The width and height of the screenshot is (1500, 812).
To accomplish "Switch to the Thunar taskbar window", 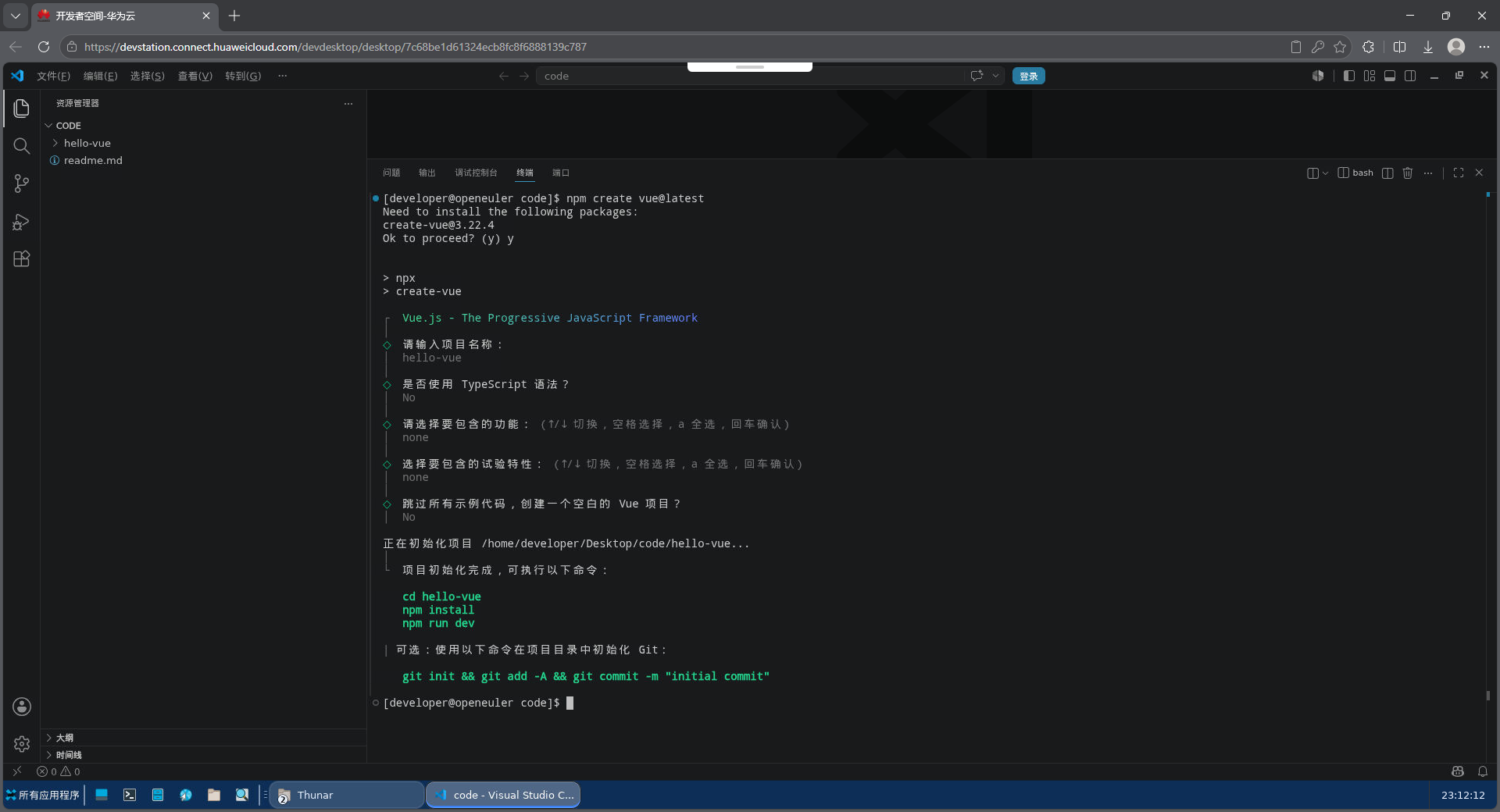I will pos(348,795).
